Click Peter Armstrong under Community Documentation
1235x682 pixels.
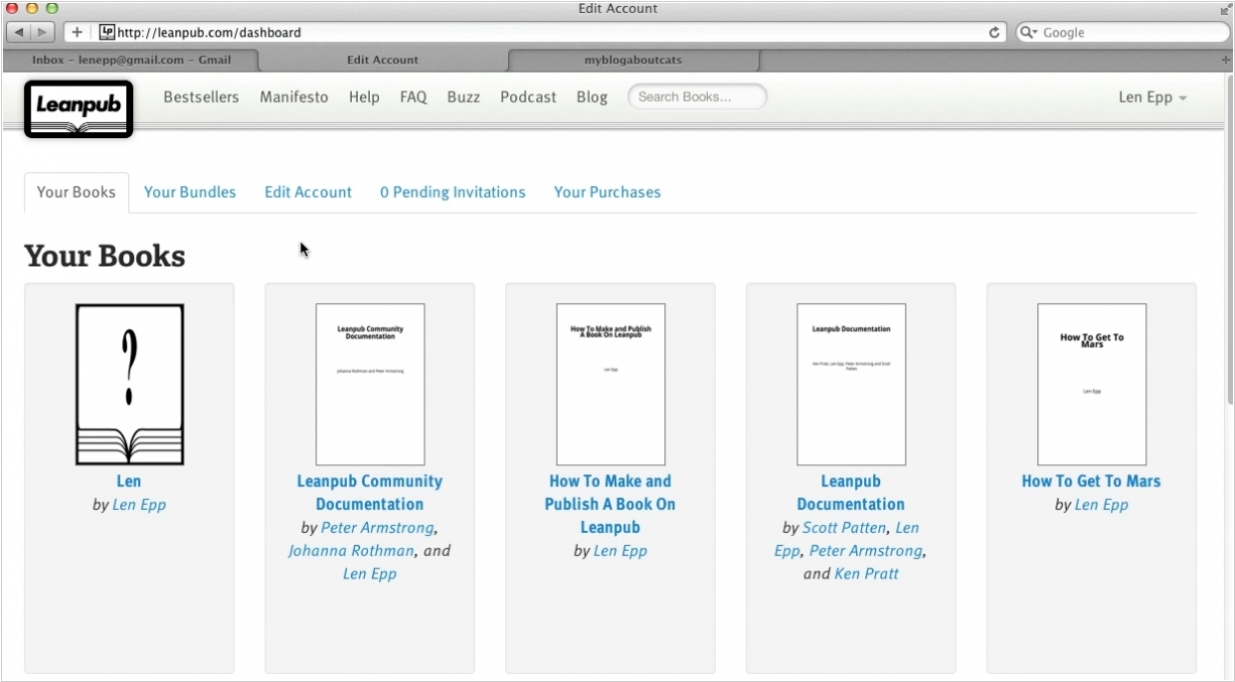(377, 528)
